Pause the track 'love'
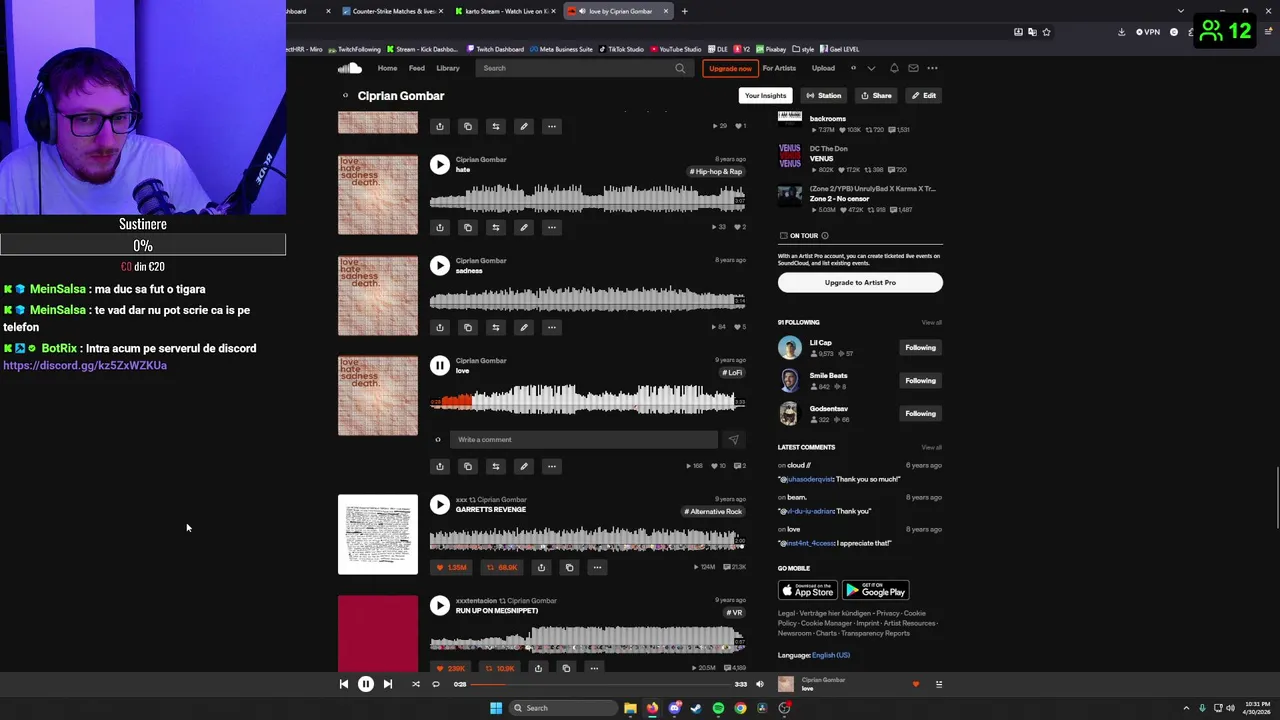 coord(440,366)
